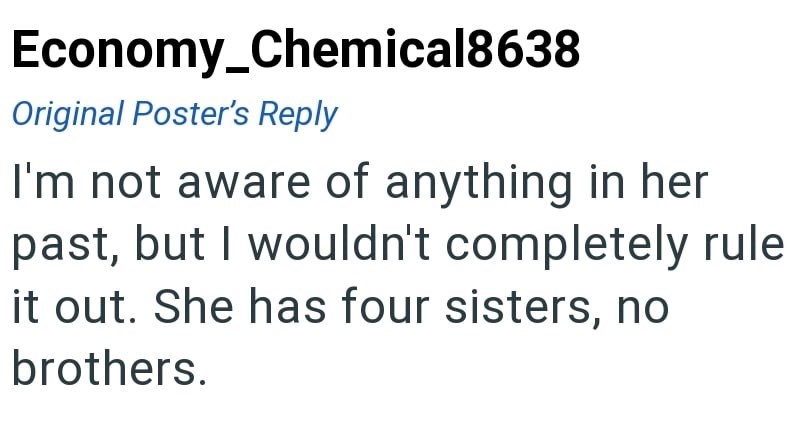Screen dimensions: 800x446
Task: Click the word "past" in the comment
Action: tap(59, 244)
